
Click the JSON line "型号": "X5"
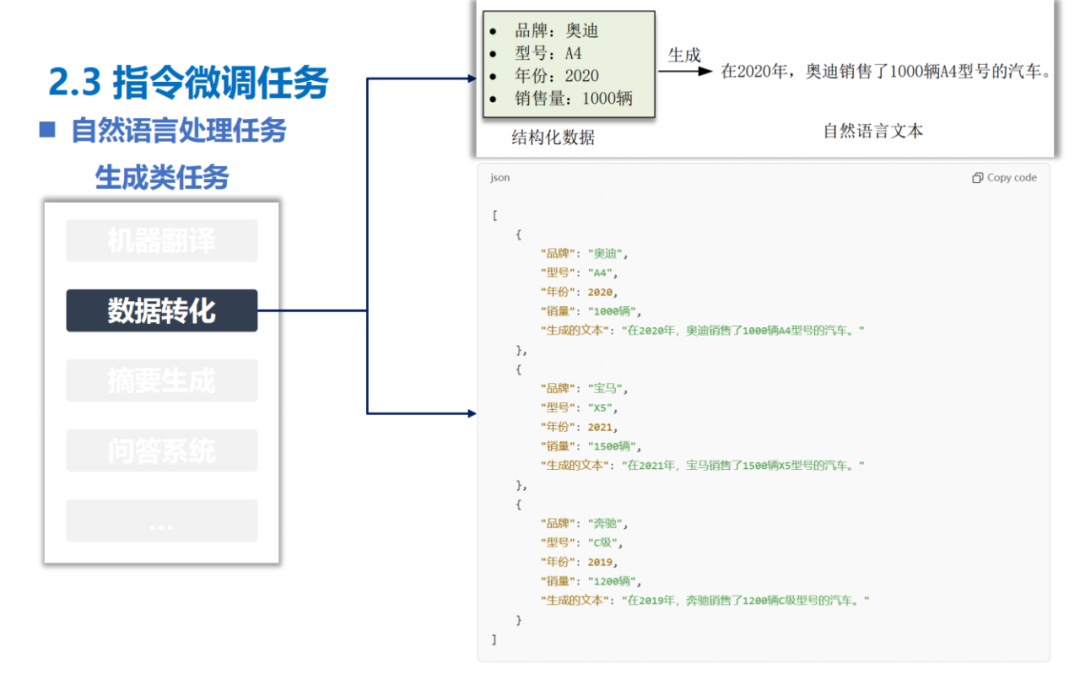tap(579, 408)
